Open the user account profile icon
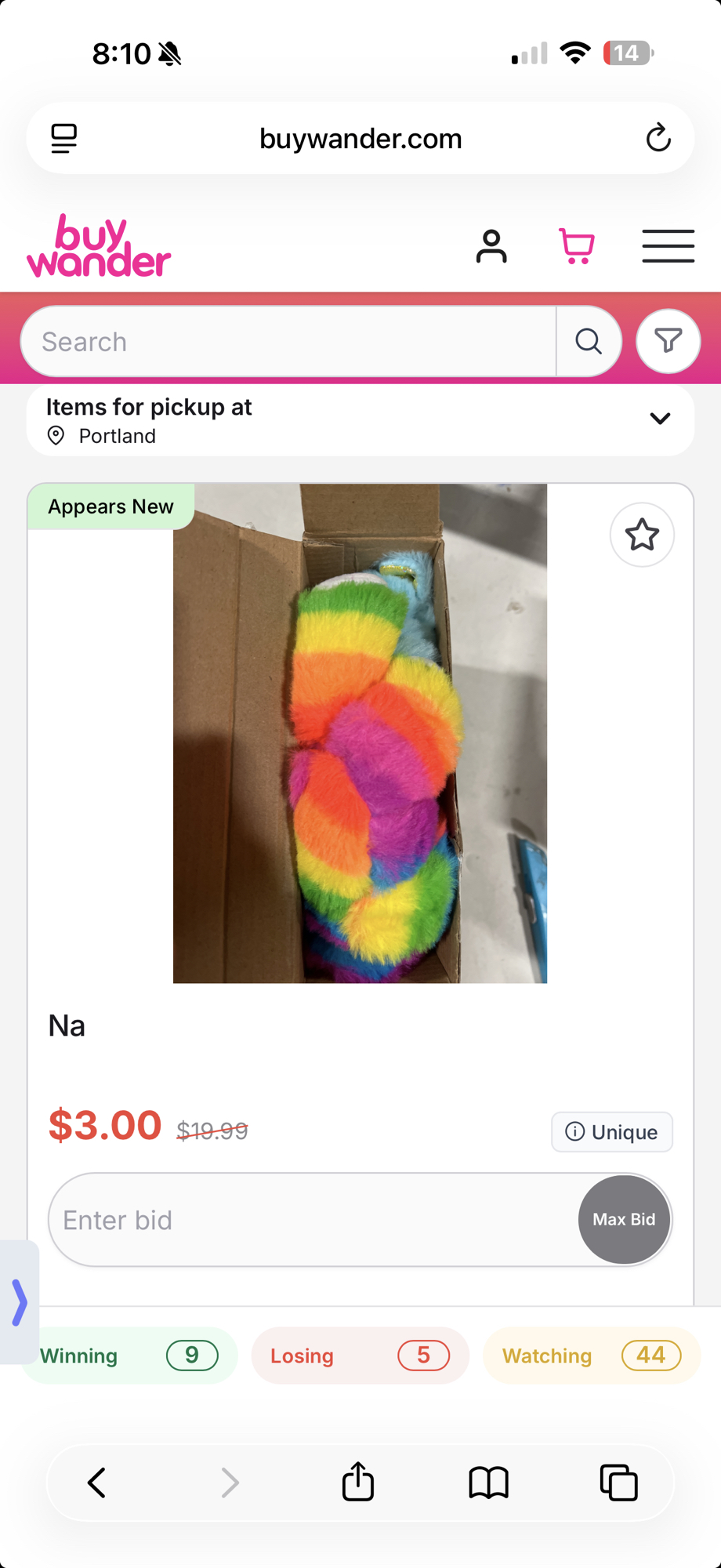This screenshot has height=1568, width=721. click(x=491, y=246)
